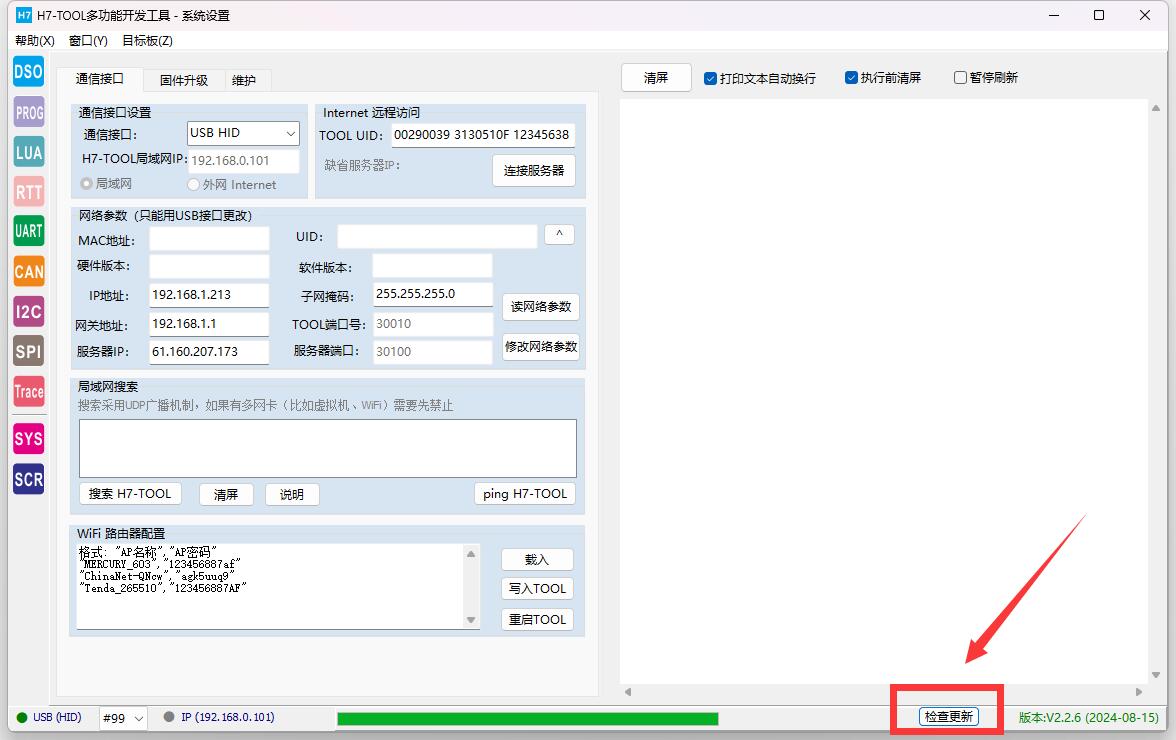Image resolution: width=1176 pixels, height=740 pixels.
Task: Click the 硬件版本 input field
Action: coord(209,266)
